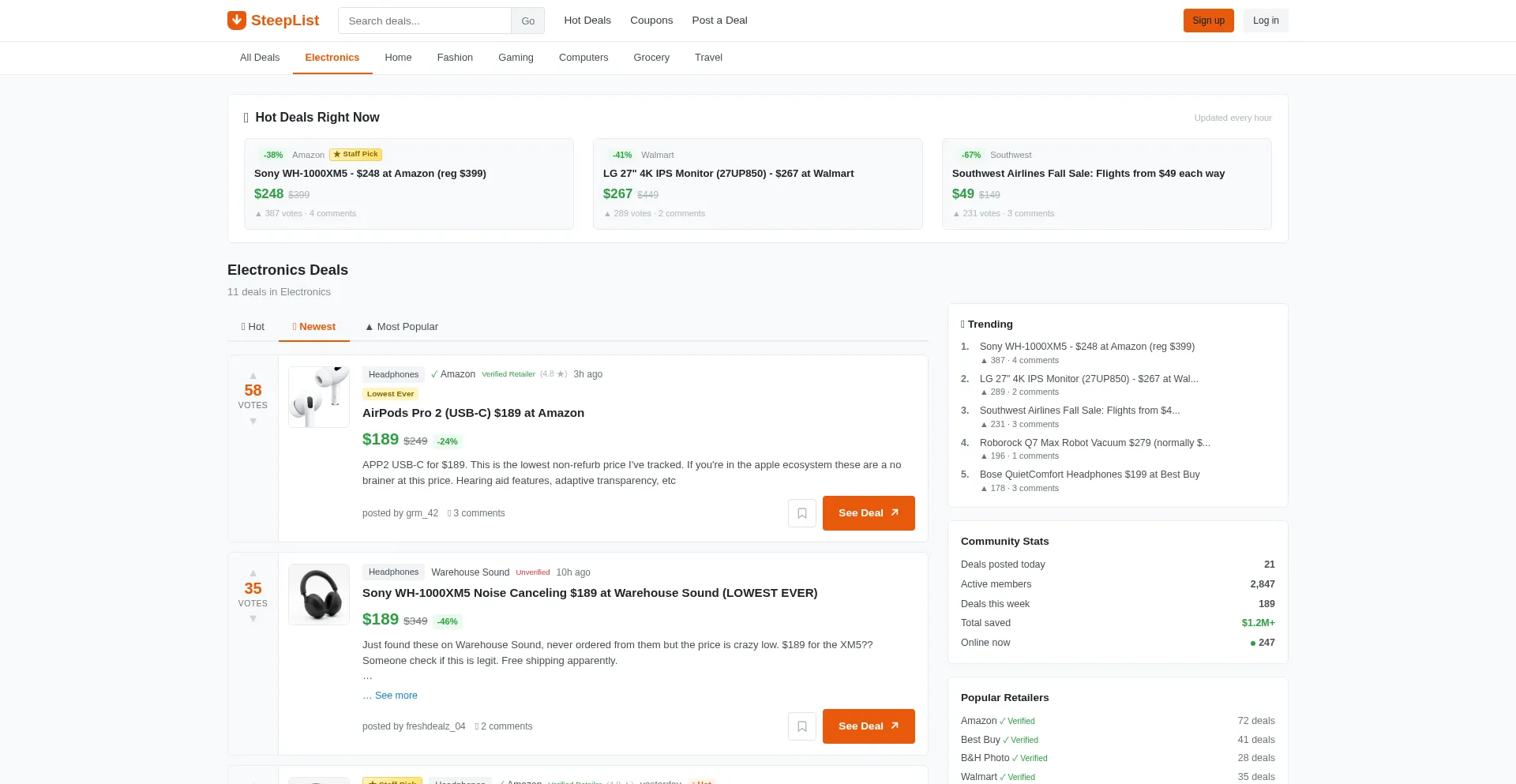Click See Deal for Sony Warehouse Sound listing
1516x784 pixels.
click(x=869, y=726)
